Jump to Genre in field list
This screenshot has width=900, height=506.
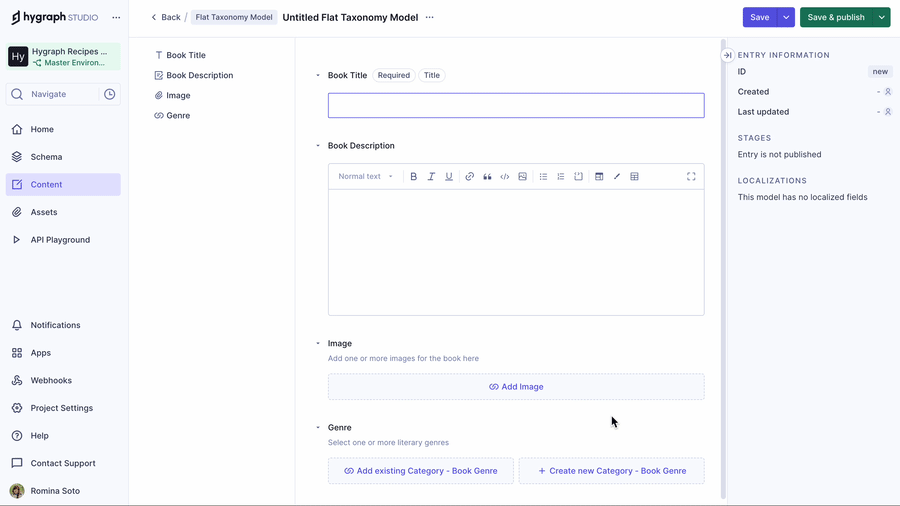coord(172,115)
